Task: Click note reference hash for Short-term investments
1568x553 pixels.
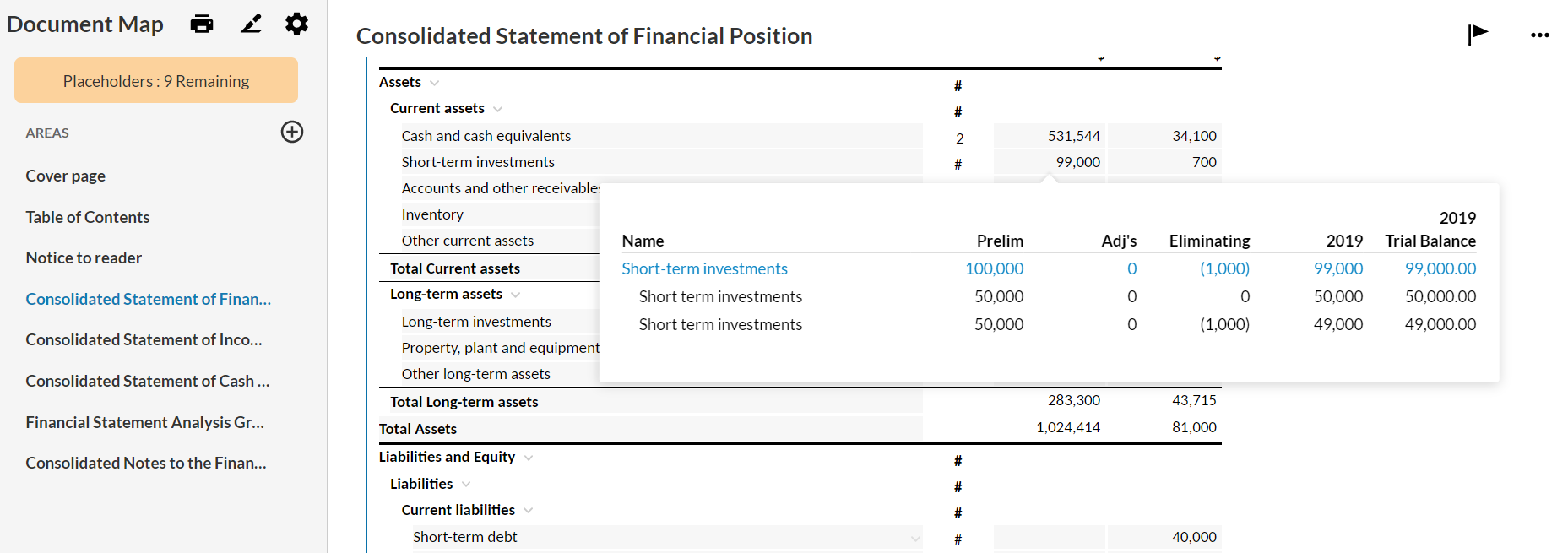Action: click(958, 164)
